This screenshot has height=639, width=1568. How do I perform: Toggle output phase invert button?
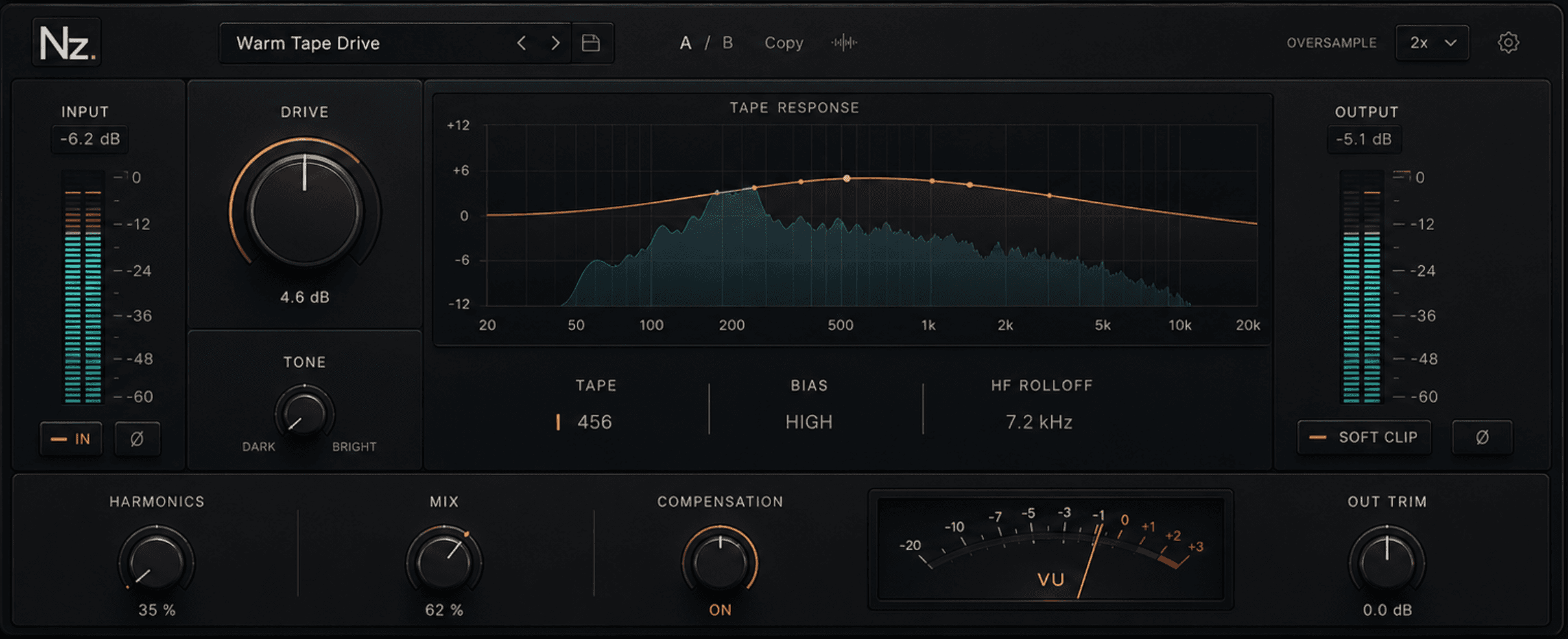(x=1482, y=437)
